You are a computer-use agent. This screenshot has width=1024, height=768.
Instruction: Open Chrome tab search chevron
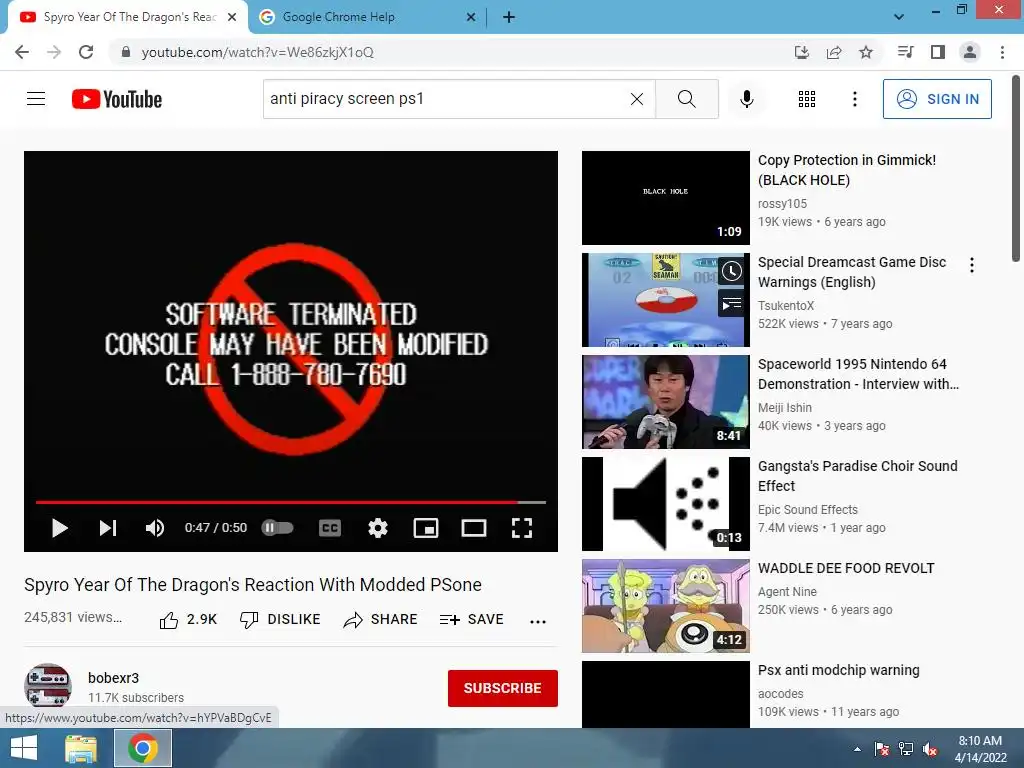click(899, 17)
